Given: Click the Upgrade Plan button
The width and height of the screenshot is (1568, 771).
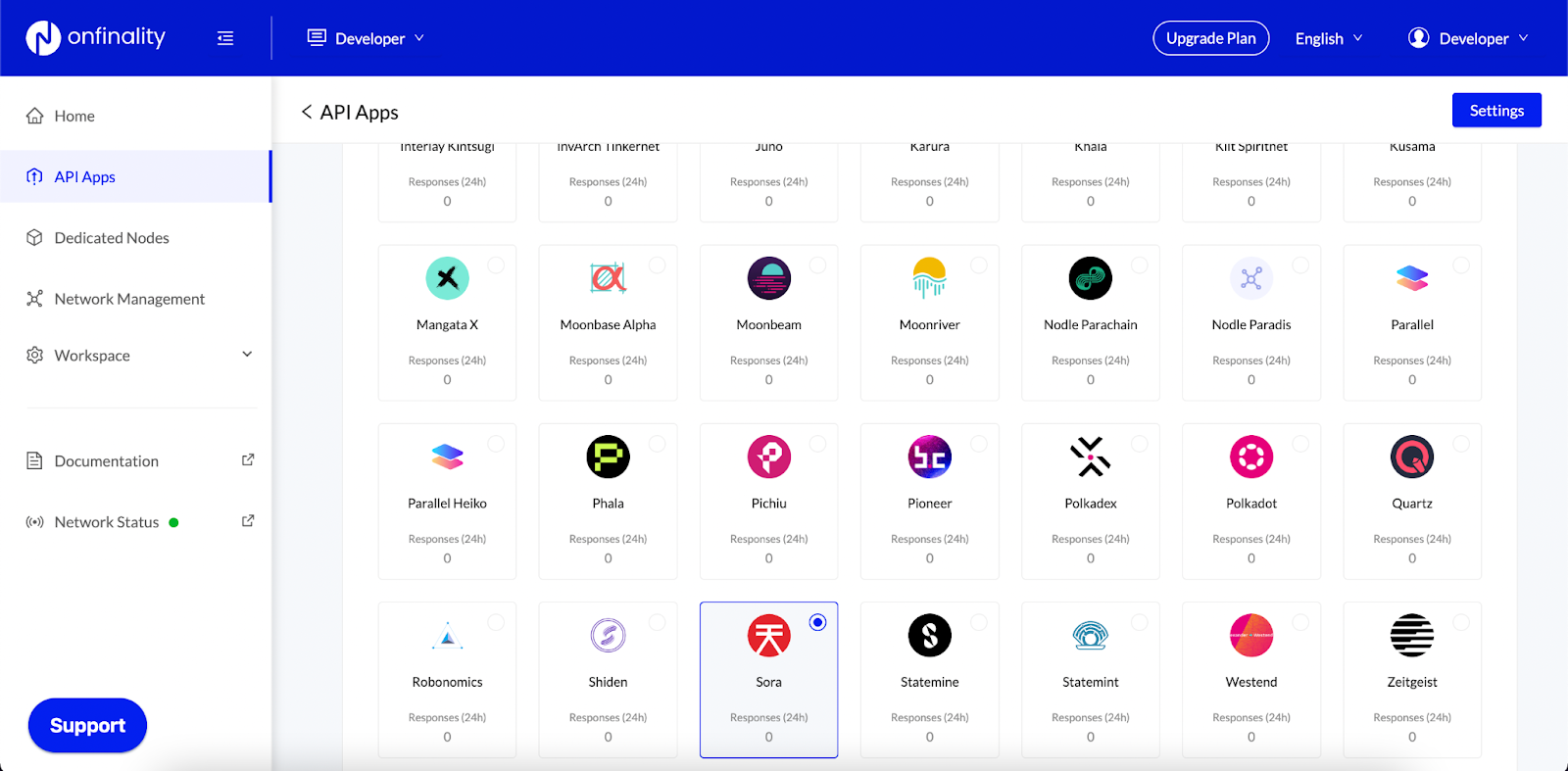Looking at the screenshot, I should 1211,38.
